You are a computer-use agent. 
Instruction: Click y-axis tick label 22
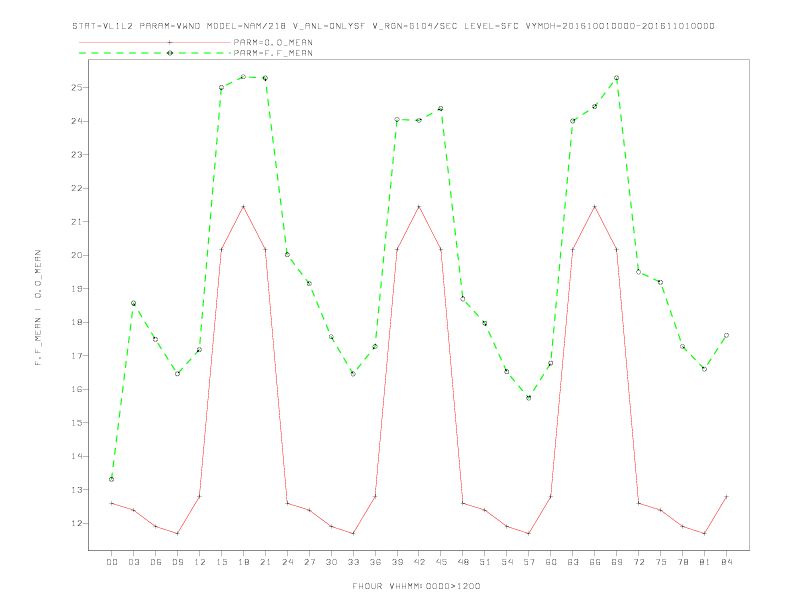tap(76, 188)
